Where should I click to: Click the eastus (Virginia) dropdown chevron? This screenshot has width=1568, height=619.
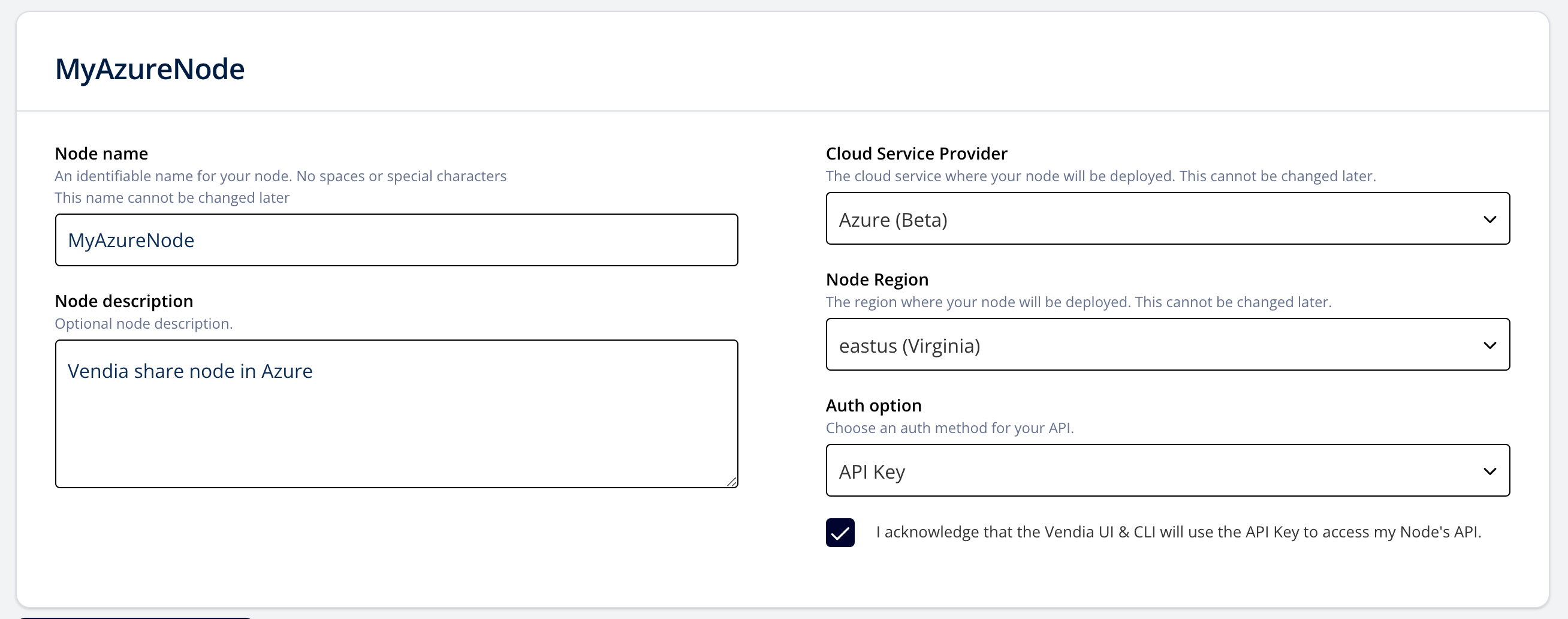pos(1489,345)
